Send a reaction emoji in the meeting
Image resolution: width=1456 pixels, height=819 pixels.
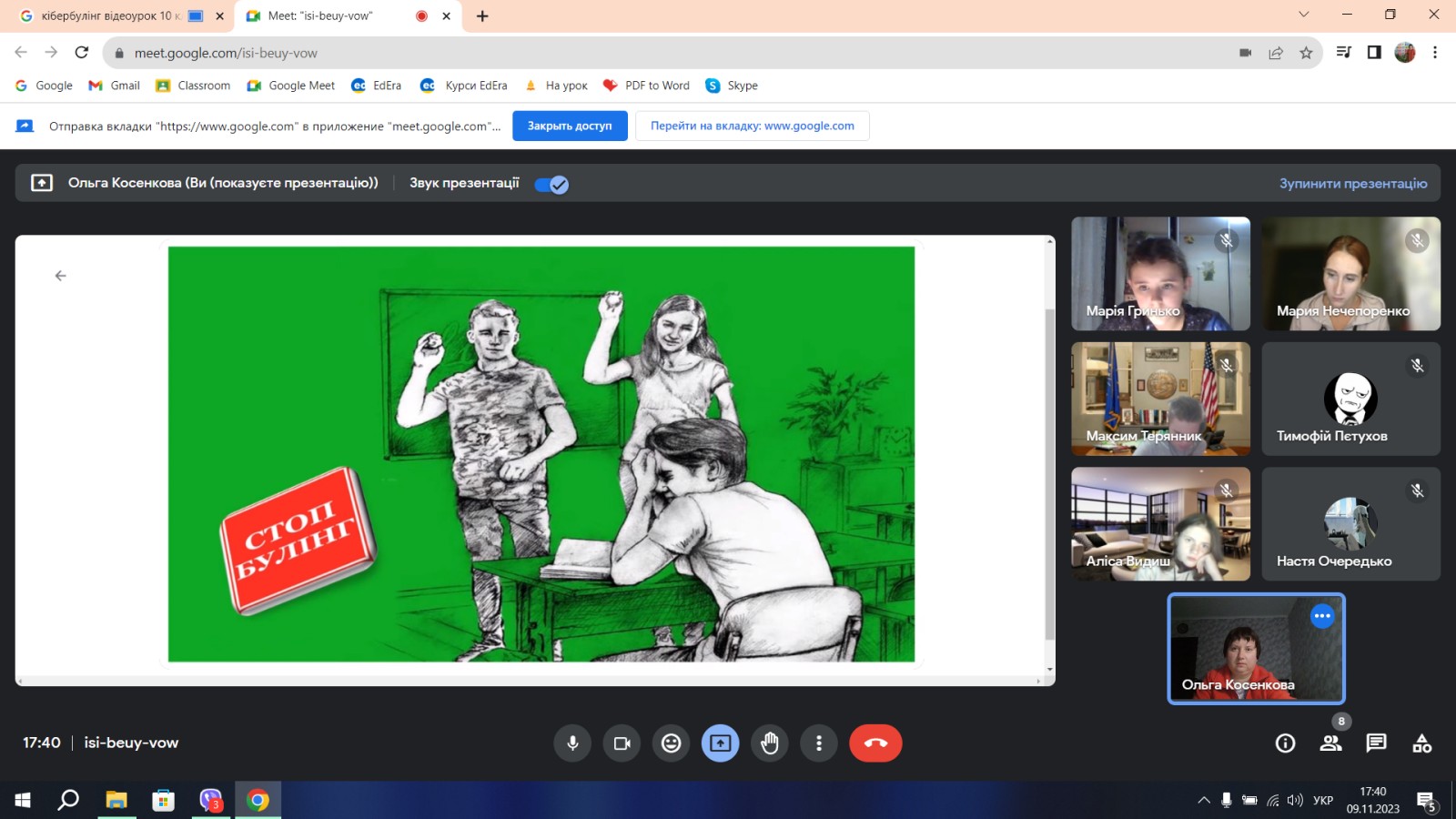tap(671, 743)
